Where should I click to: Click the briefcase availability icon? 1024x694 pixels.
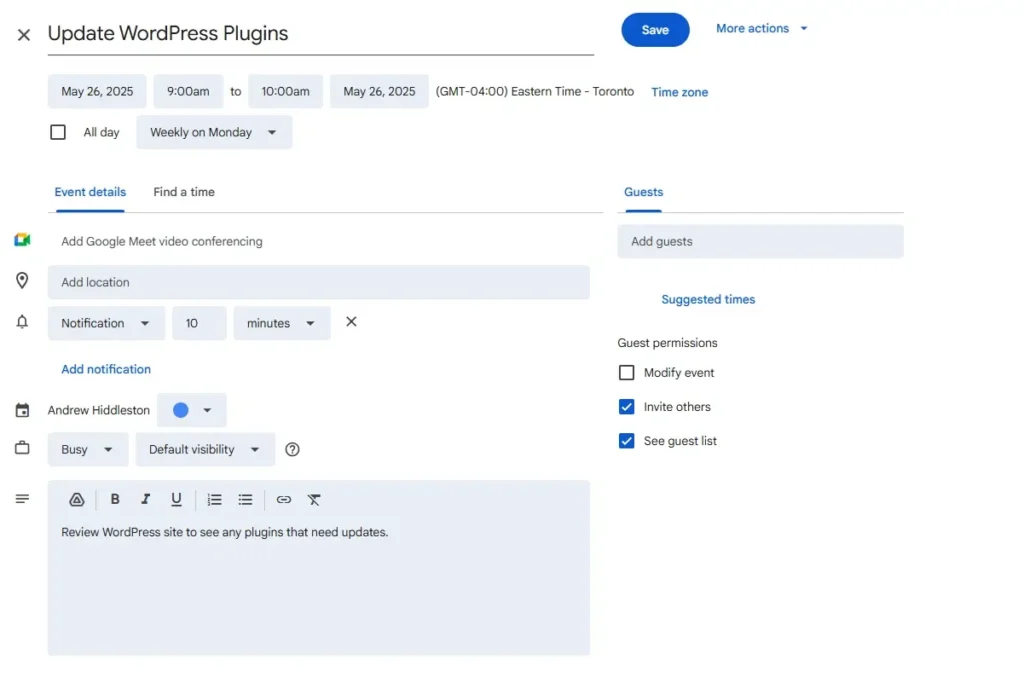tap(22, 448)
